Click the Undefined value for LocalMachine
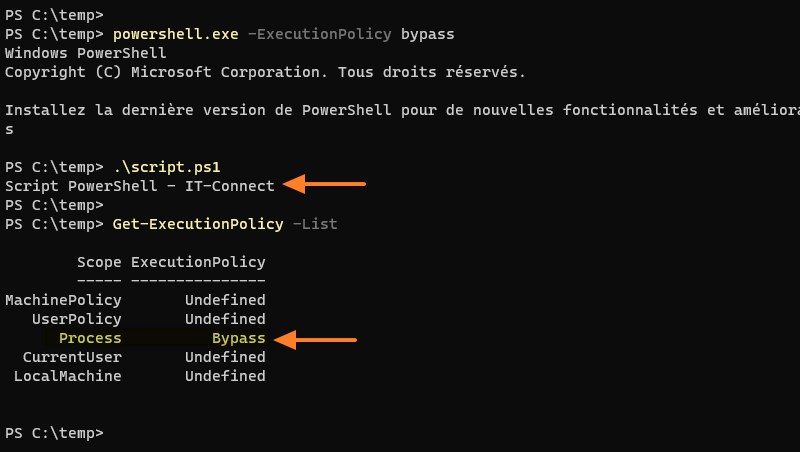The image size is (800, 452). pyautogui.click(x=225, y=376)
